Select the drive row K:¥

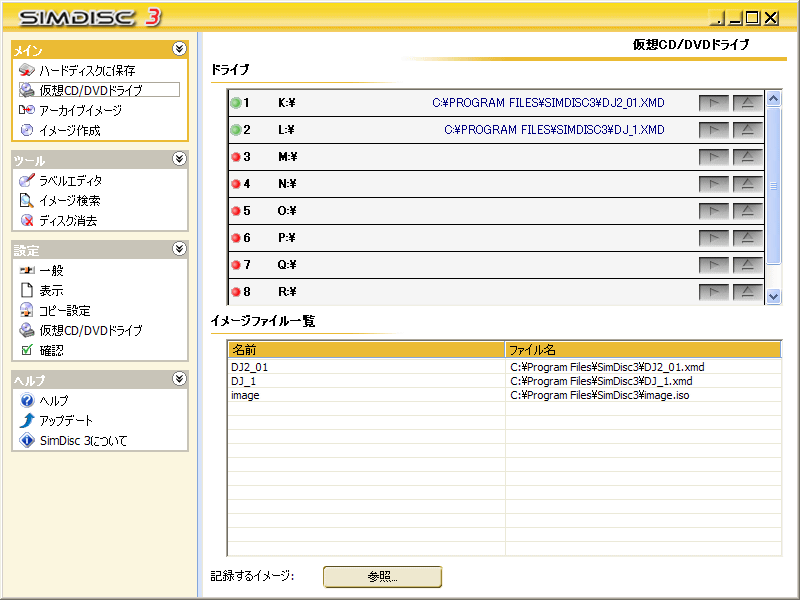(496, 103)
